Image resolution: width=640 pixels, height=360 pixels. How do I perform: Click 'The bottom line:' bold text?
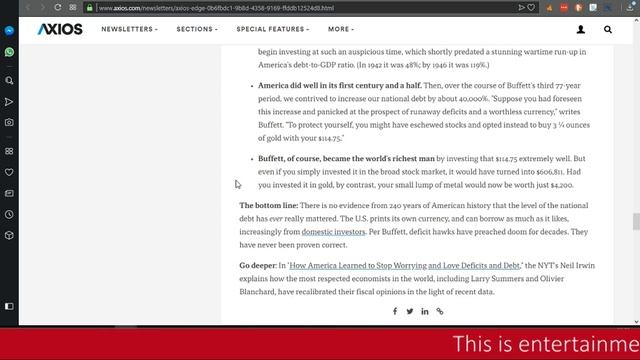[269, 206]
